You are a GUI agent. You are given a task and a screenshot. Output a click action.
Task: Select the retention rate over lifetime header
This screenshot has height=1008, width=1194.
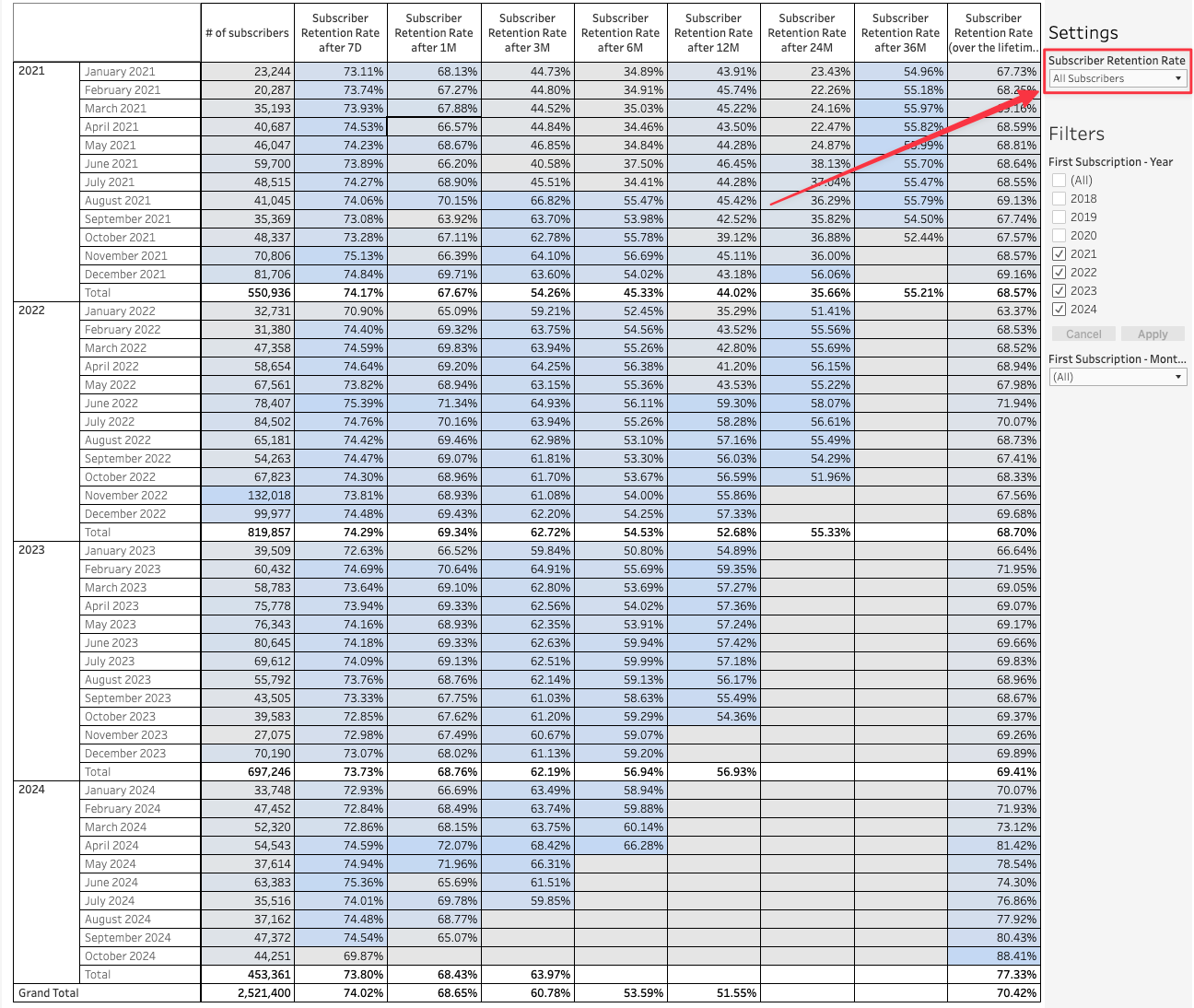tap(994, 33)
